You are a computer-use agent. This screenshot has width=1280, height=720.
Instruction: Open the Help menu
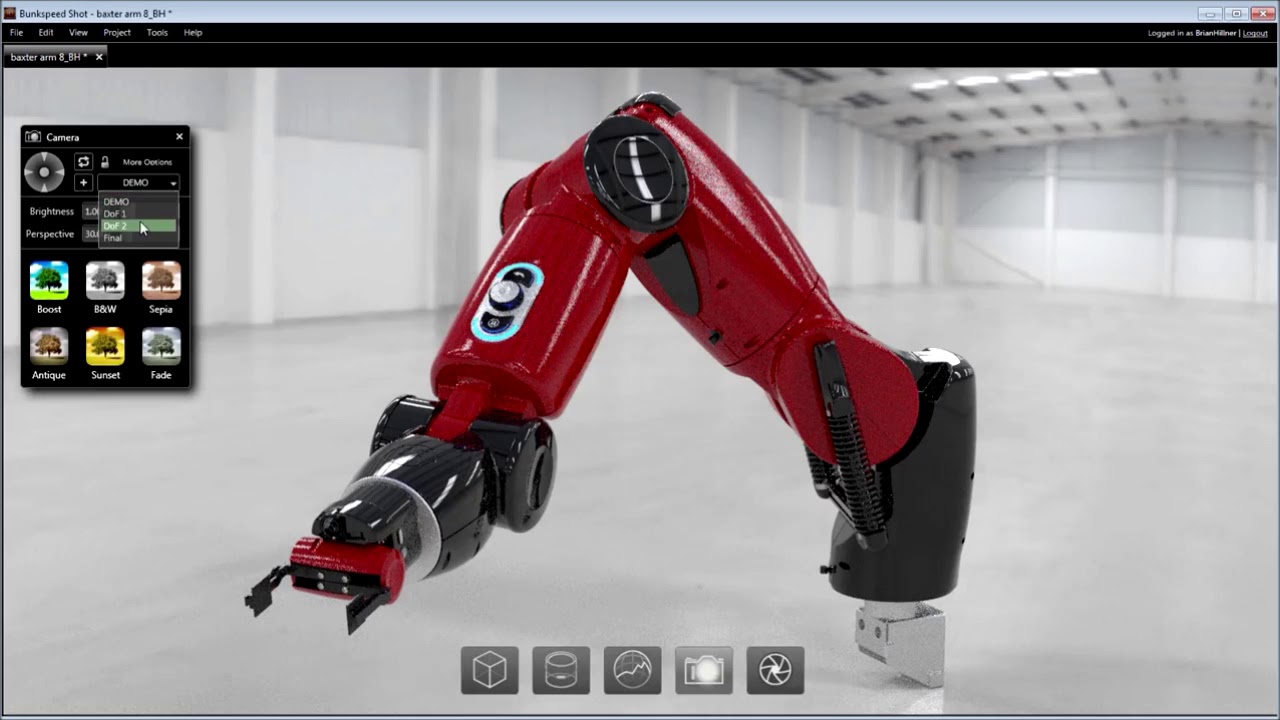tap(193, 33)
